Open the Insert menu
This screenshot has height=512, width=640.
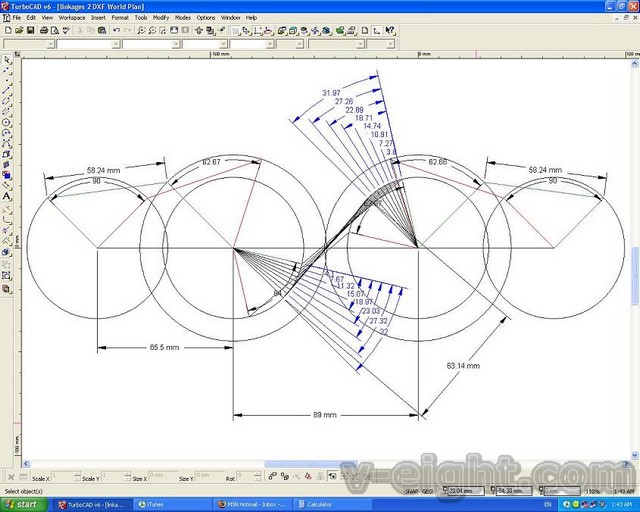[98, 18]
